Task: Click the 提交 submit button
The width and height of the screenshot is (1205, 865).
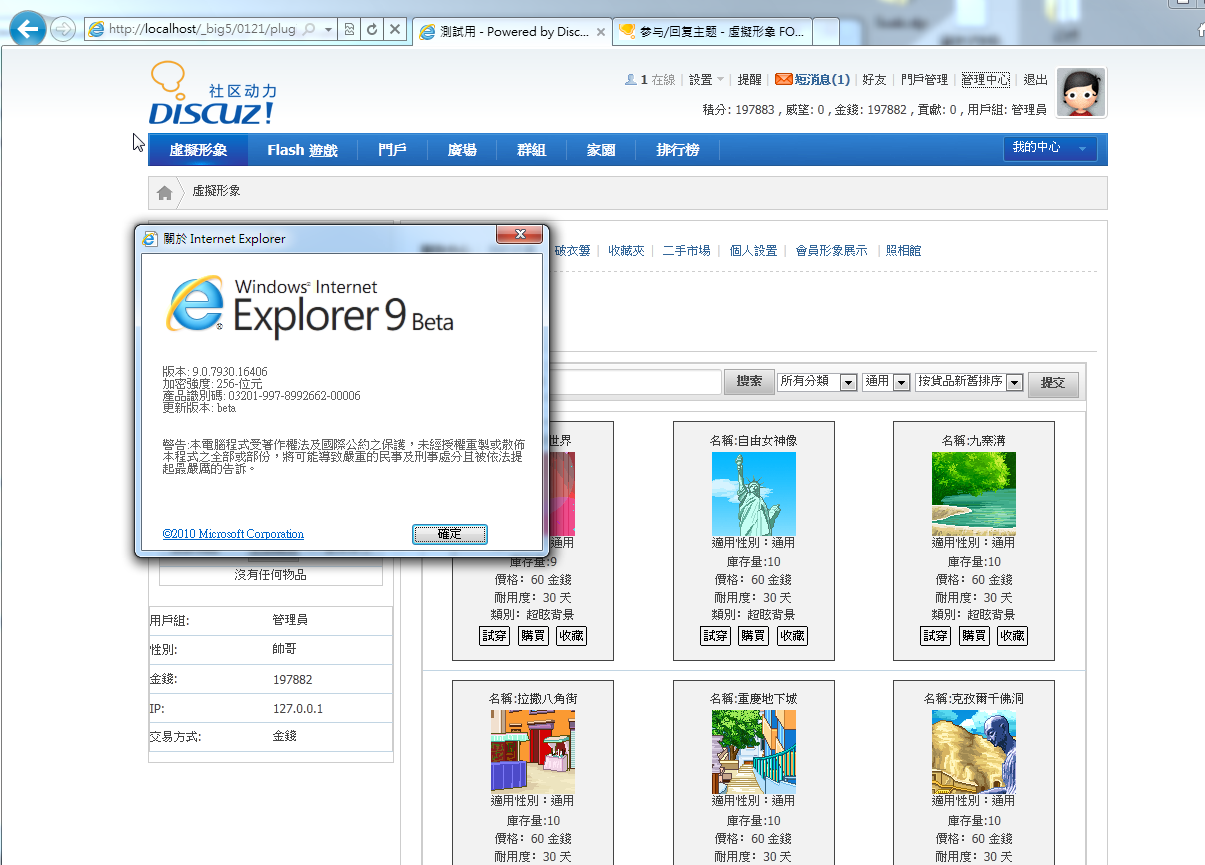Action: (x=1053, y=383)
